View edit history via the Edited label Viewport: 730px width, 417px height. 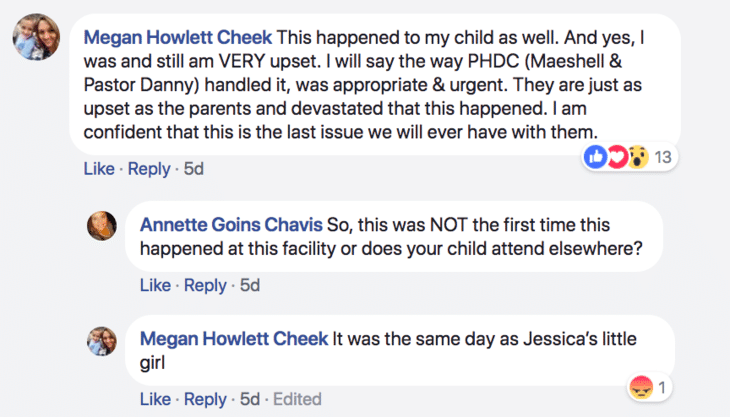click(x=297, y=399)
